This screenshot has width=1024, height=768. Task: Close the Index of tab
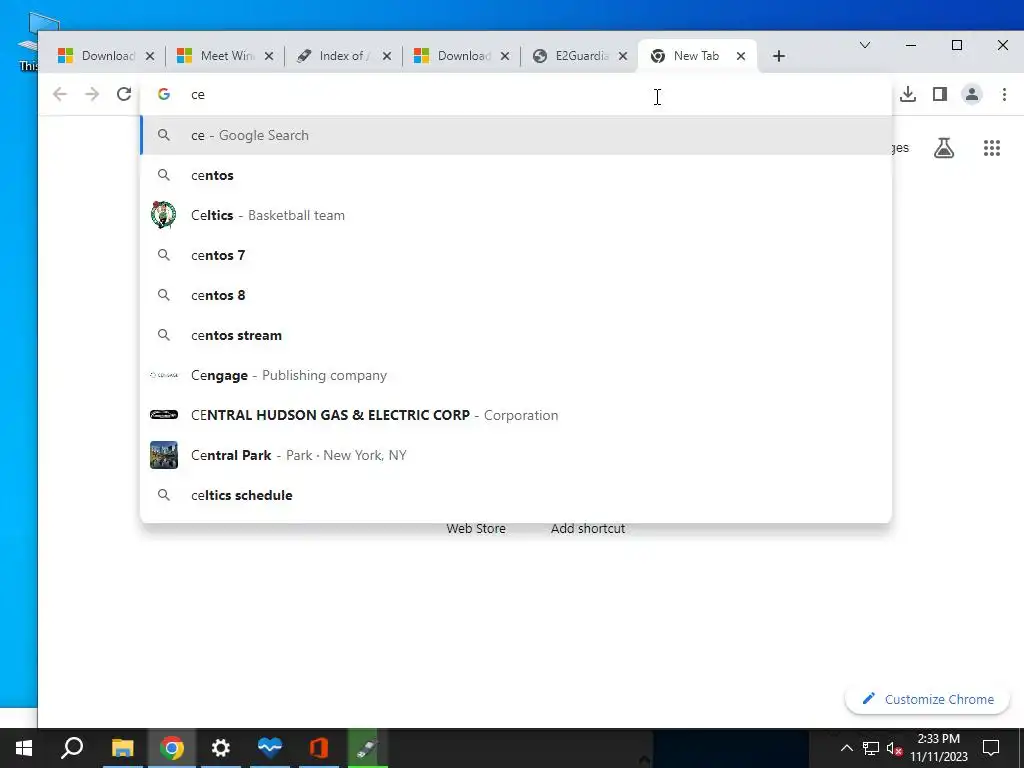(387, 56)
